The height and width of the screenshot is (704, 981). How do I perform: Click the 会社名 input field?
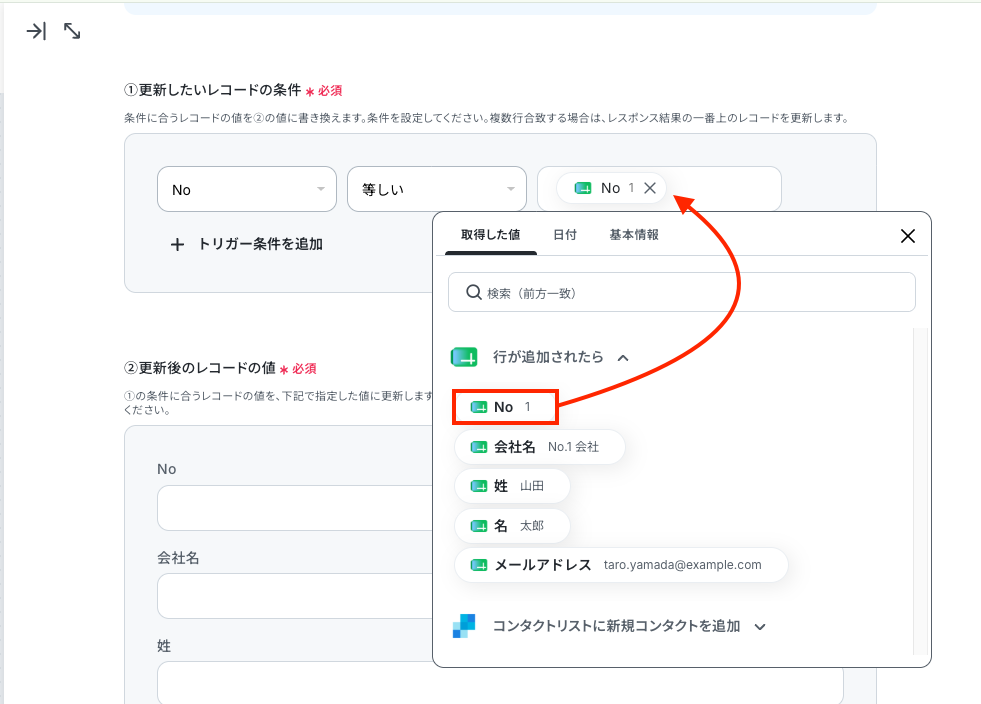295,596
